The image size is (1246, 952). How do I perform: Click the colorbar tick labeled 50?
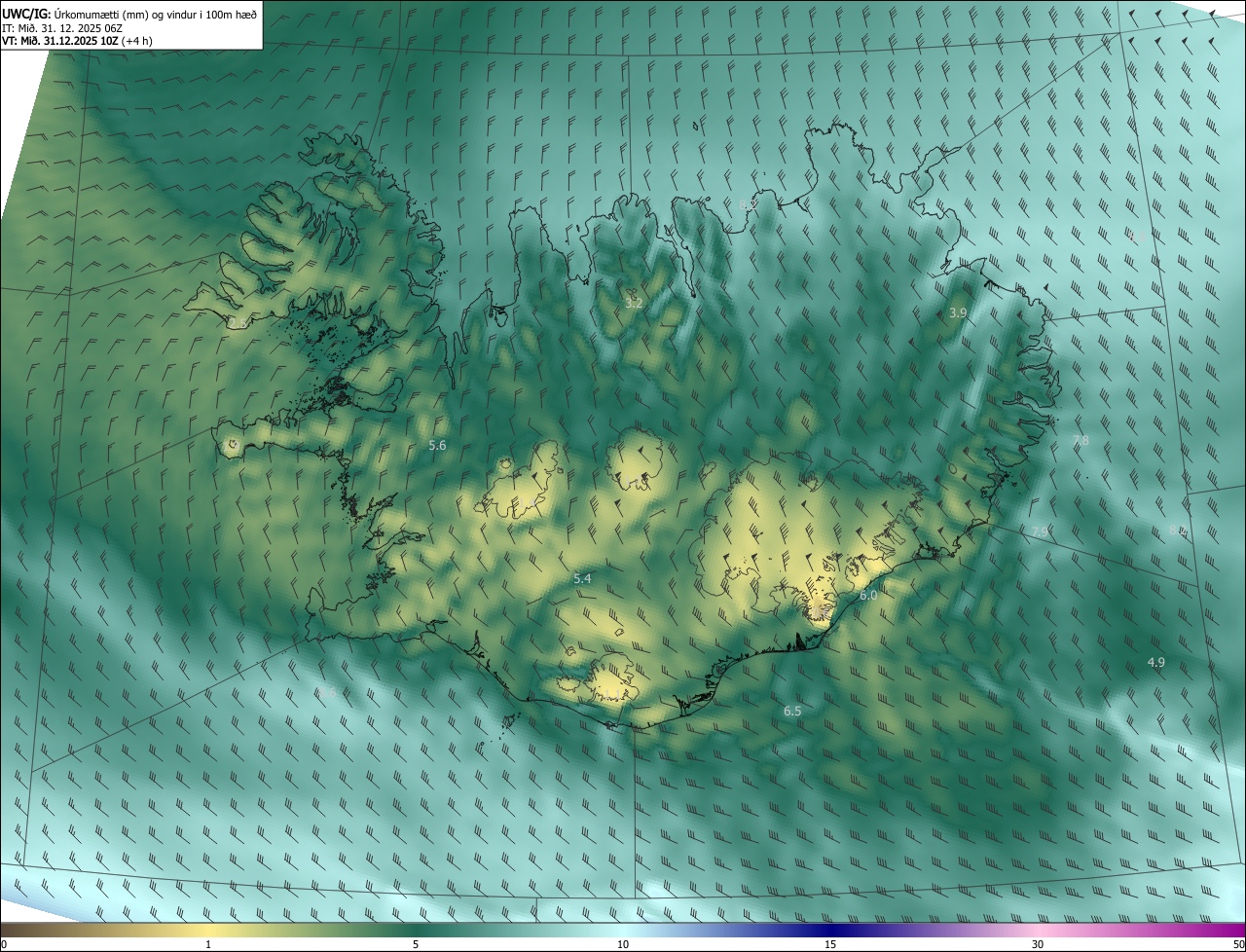click(x=1238, y=945)
